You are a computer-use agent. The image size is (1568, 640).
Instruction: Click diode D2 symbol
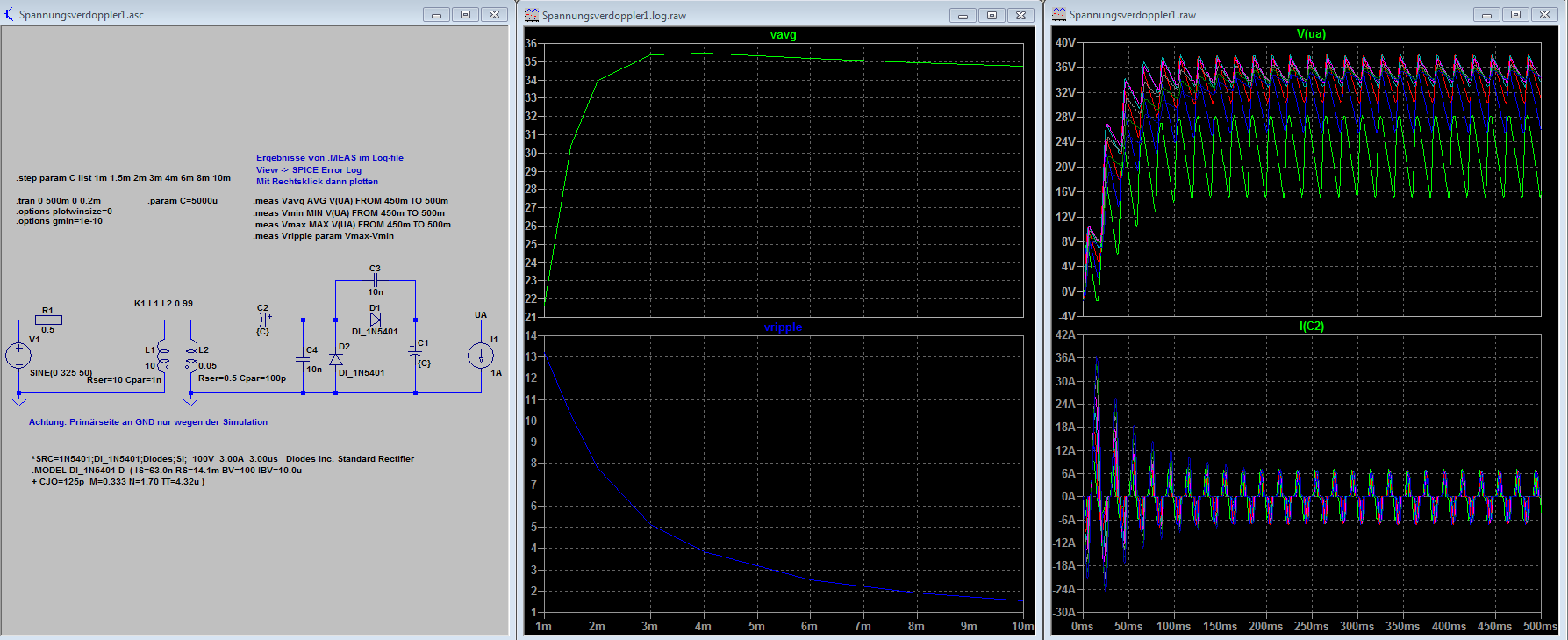pyautogui.click(x=335, y=359)
